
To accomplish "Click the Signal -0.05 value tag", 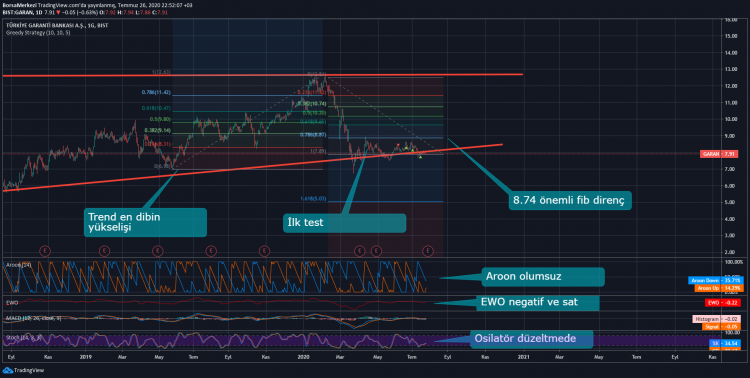I will tap(721, 327).
